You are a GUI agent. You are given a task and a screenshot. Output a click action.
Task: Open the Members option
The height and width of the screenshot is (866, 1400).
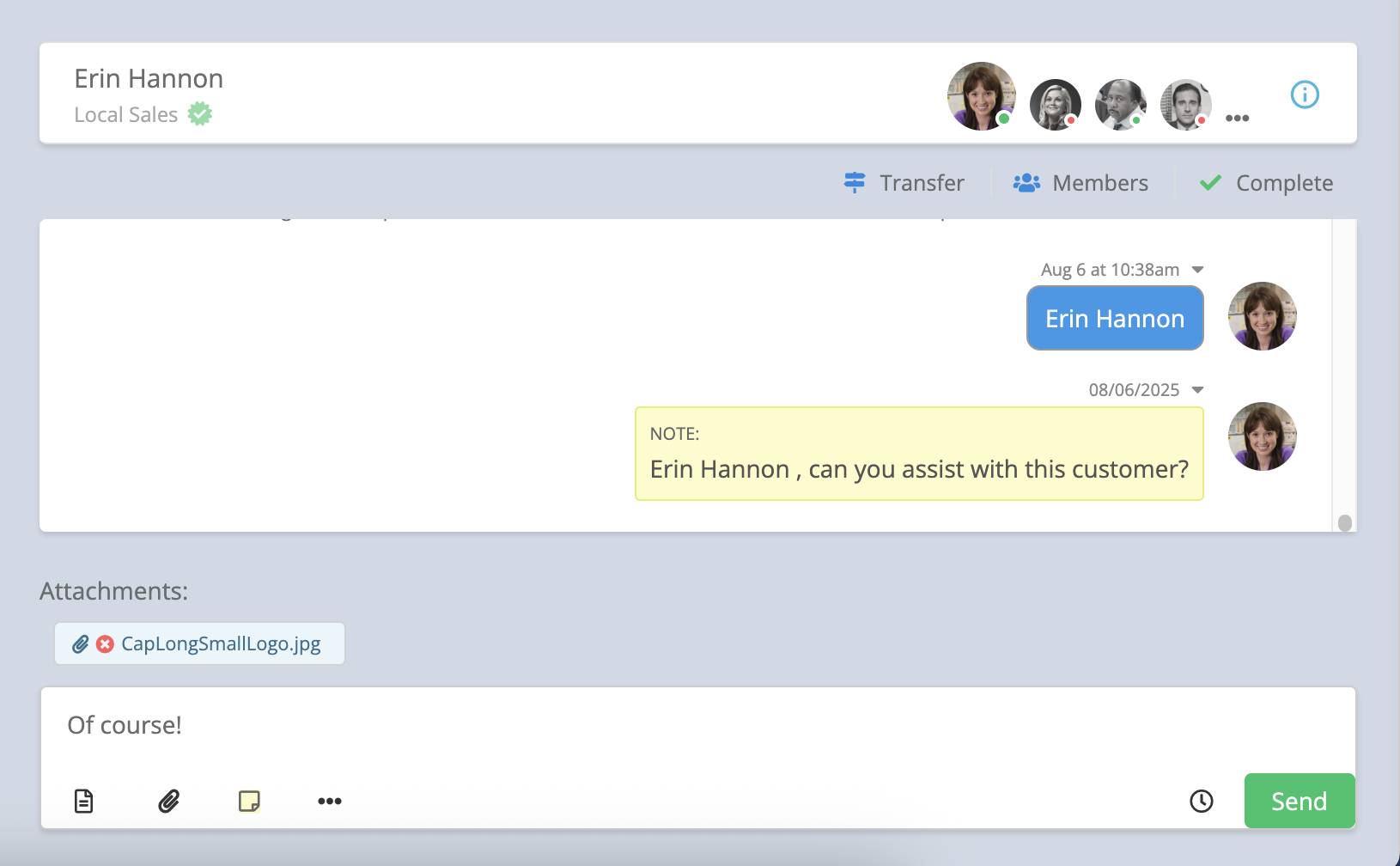[x=1080, y=183]
